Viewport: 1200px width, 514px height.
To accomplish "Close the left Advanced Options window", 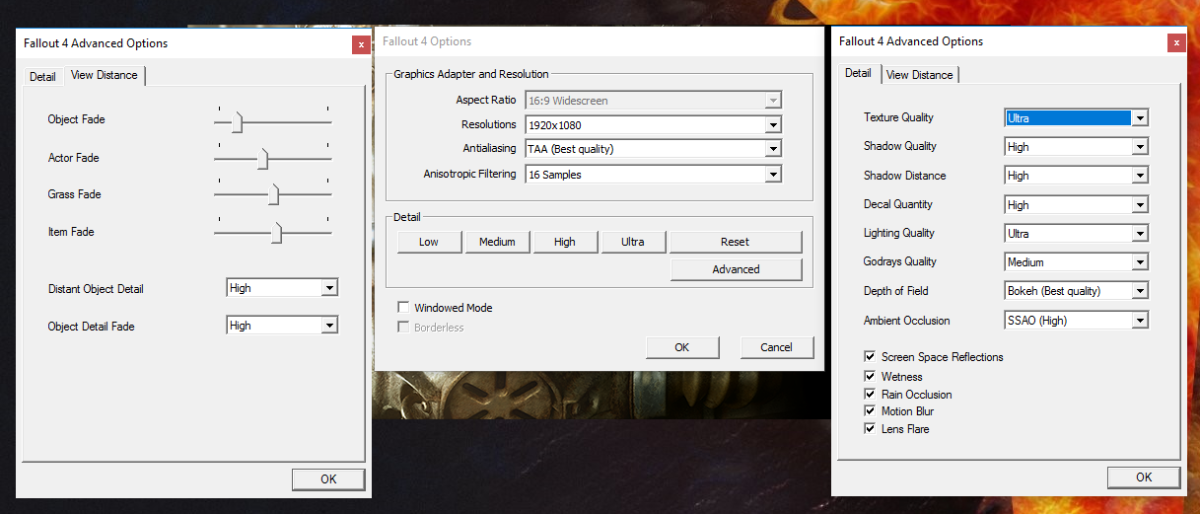I will [x=360, y=45].
